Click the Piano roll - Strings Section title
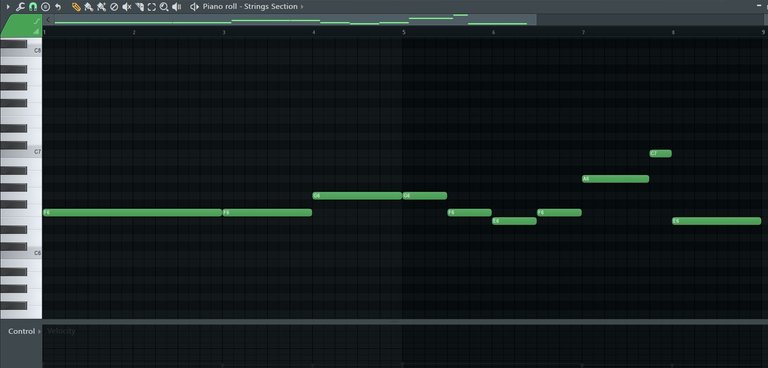This screenshot has height=368, width=768. point(250,6)
